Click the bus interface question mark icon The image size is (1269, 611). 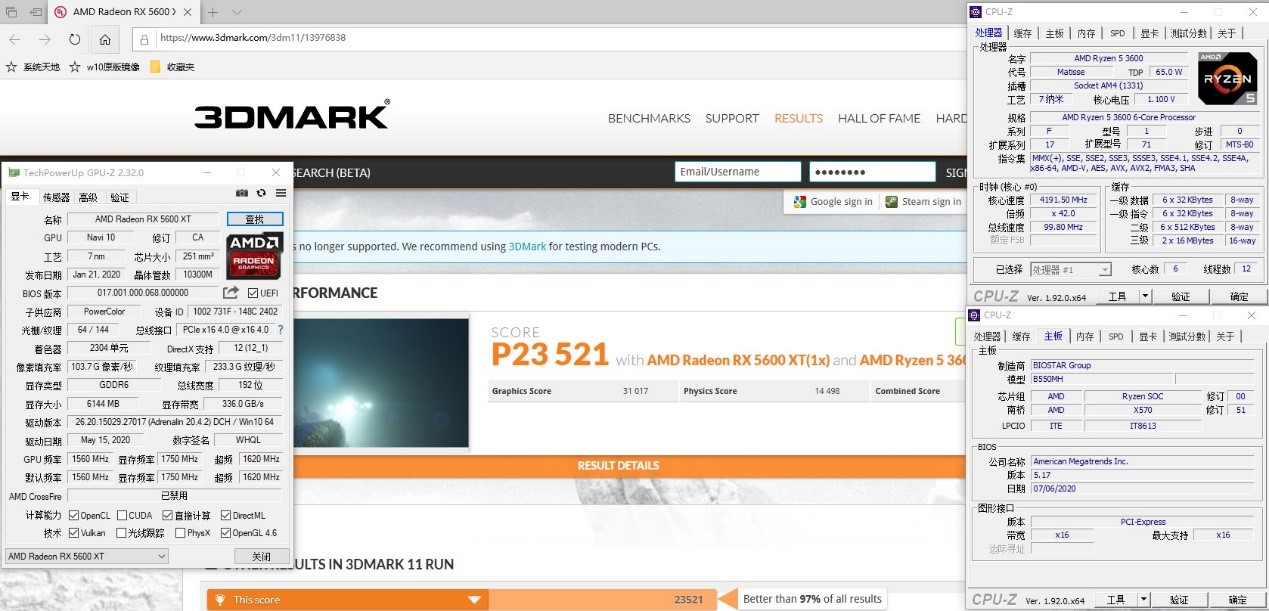pos(280,329)
